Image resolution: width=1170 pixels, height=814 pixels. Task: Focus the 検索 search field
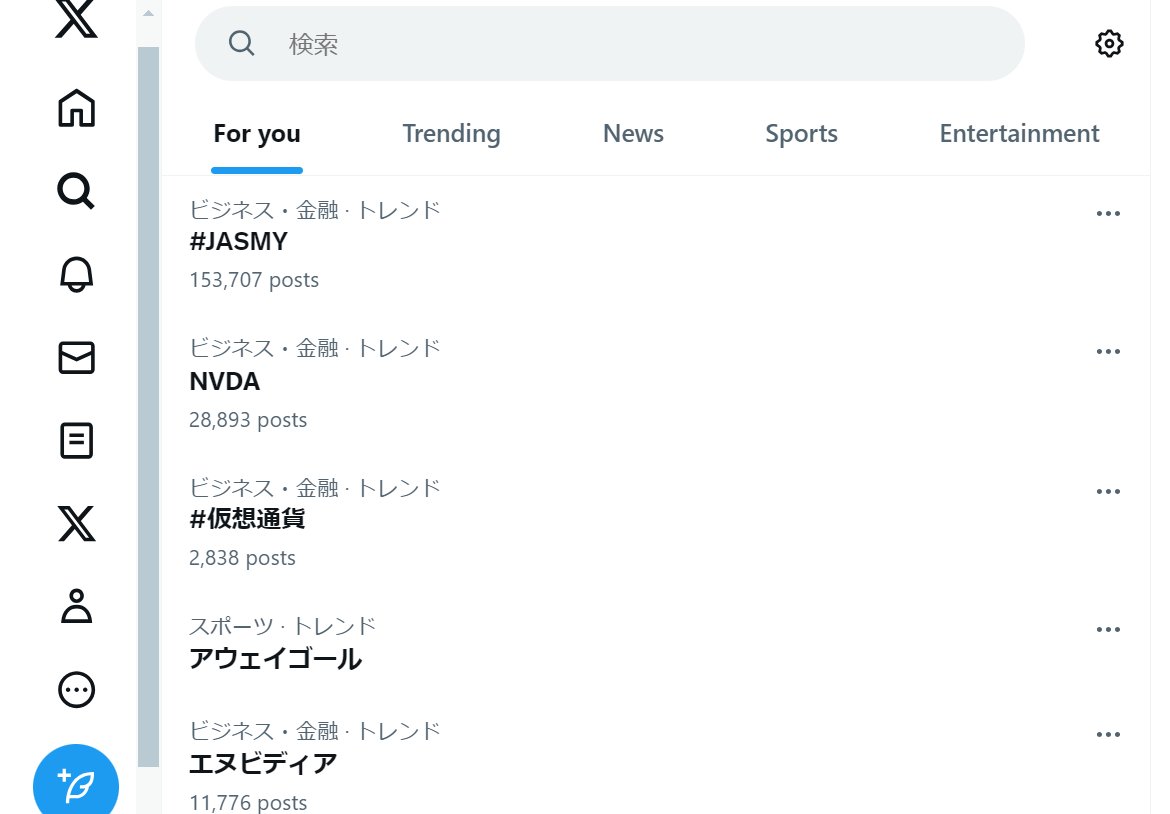coord(610,43)
